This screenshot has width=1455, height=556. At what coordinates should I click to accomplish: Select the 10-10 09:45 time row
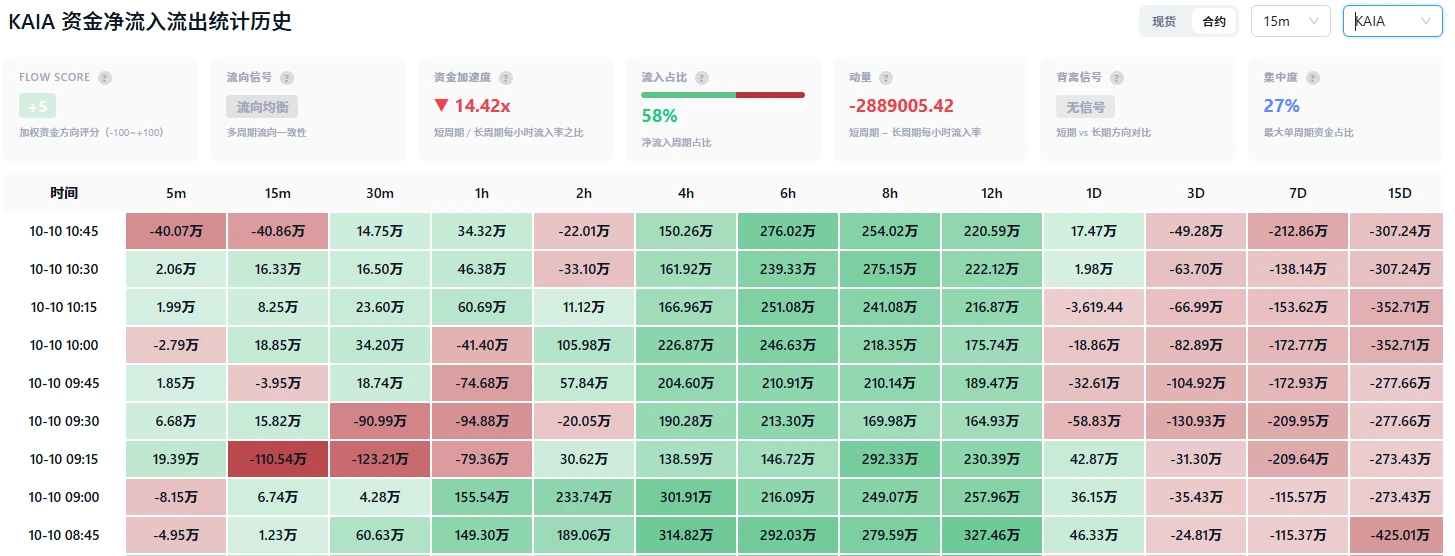point(64,383)
